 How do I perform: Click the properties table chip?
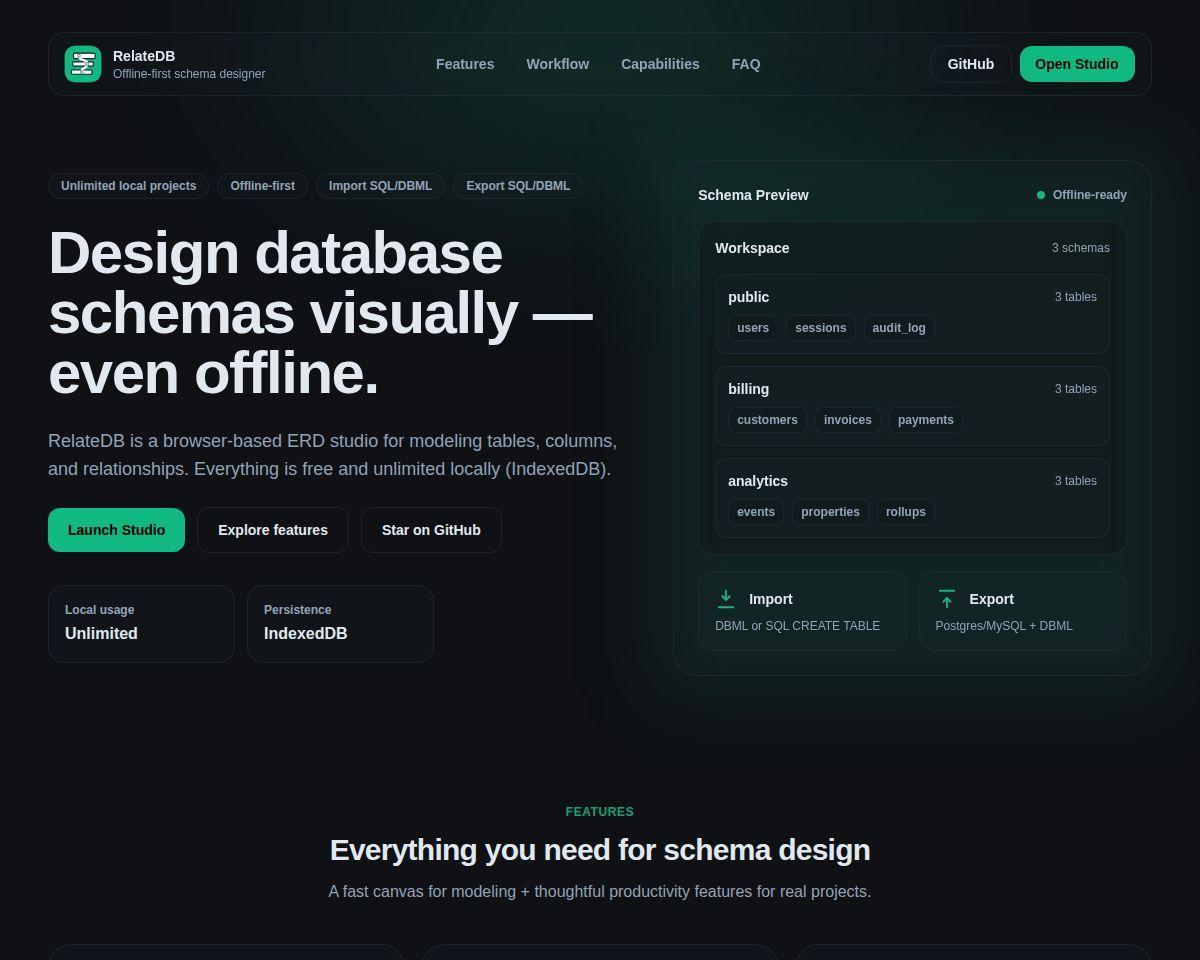[830, 512]
